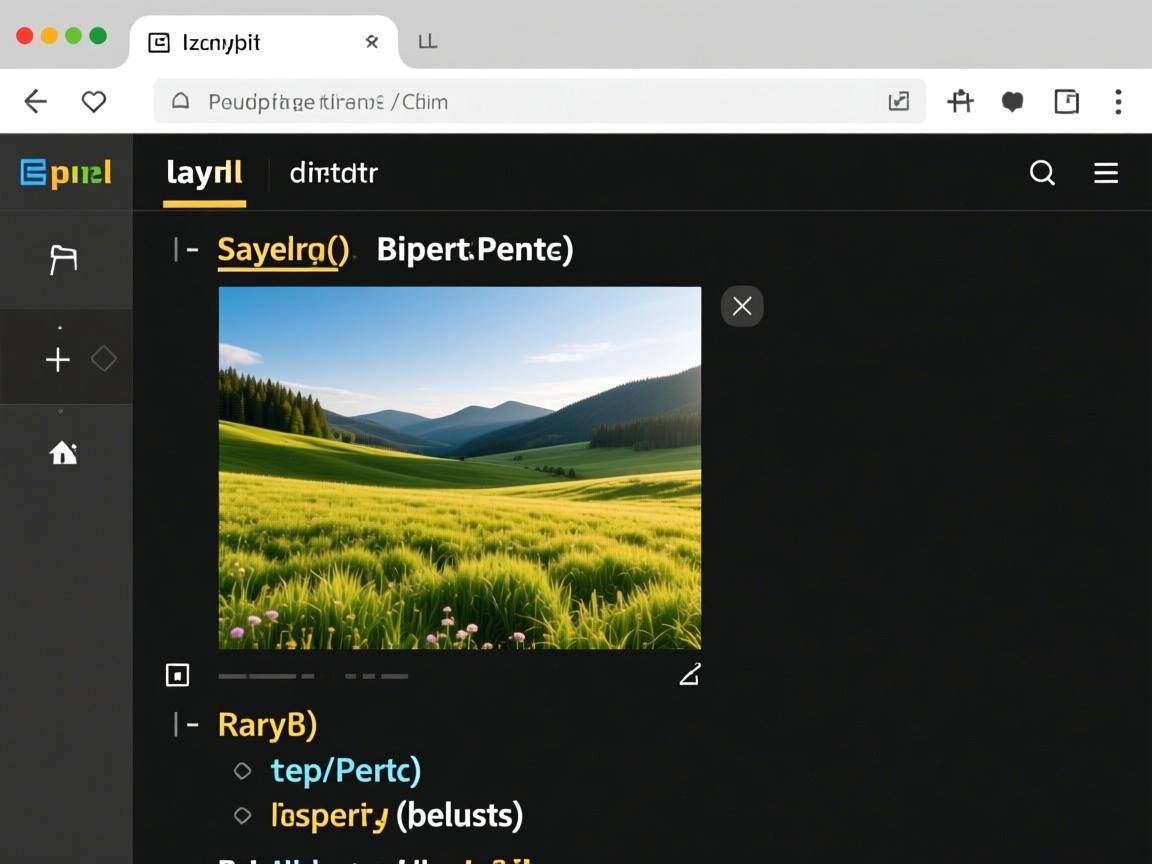Go to home icon in sidebar
The width and height of the screenshot is (1152, 864).
[63, 453]
